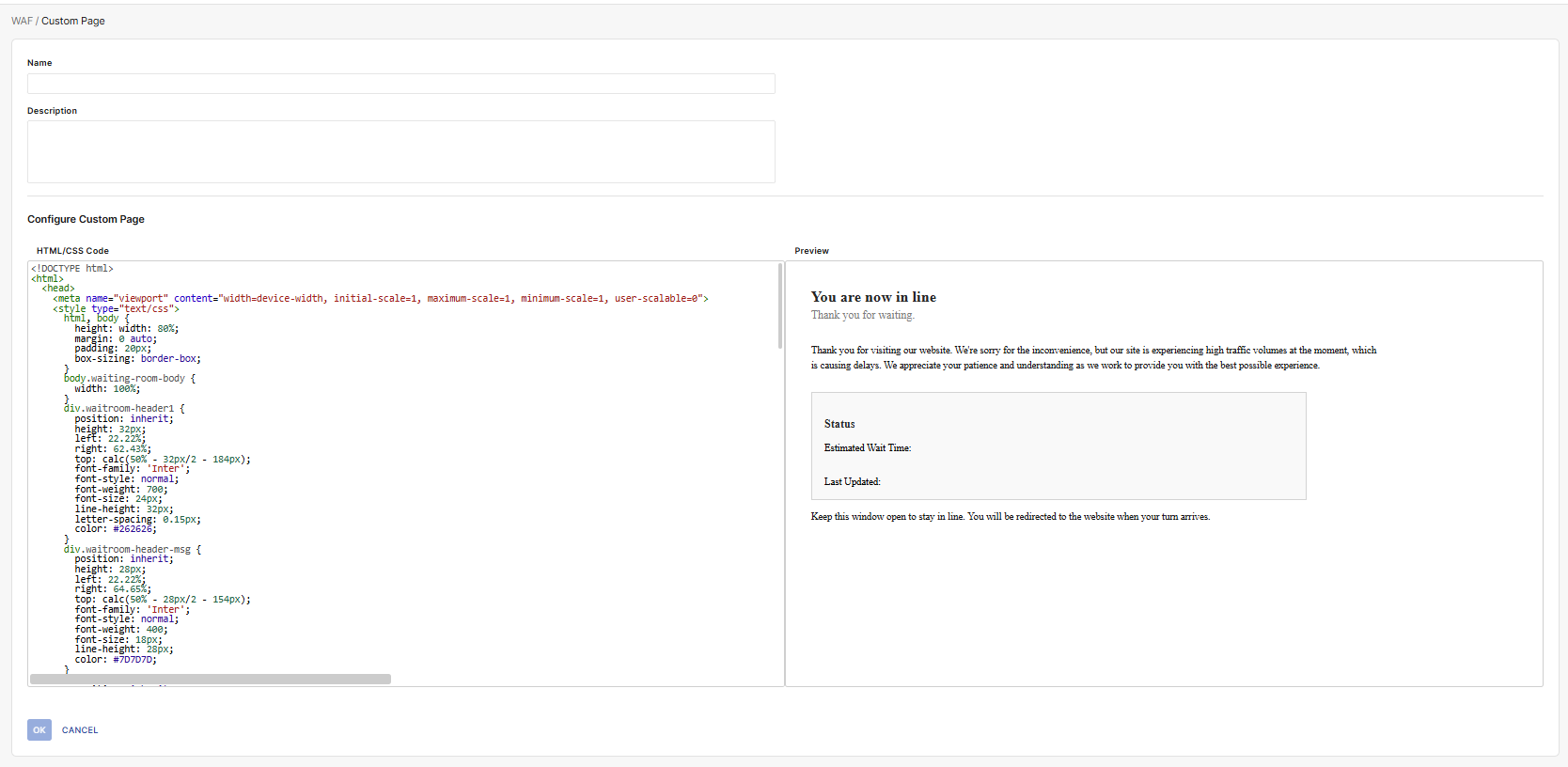Image resolution: width=1568 pixels, height=767 pixels.
Task: Click the 'You are now in line' preview heading
Action: pos(873,297)
